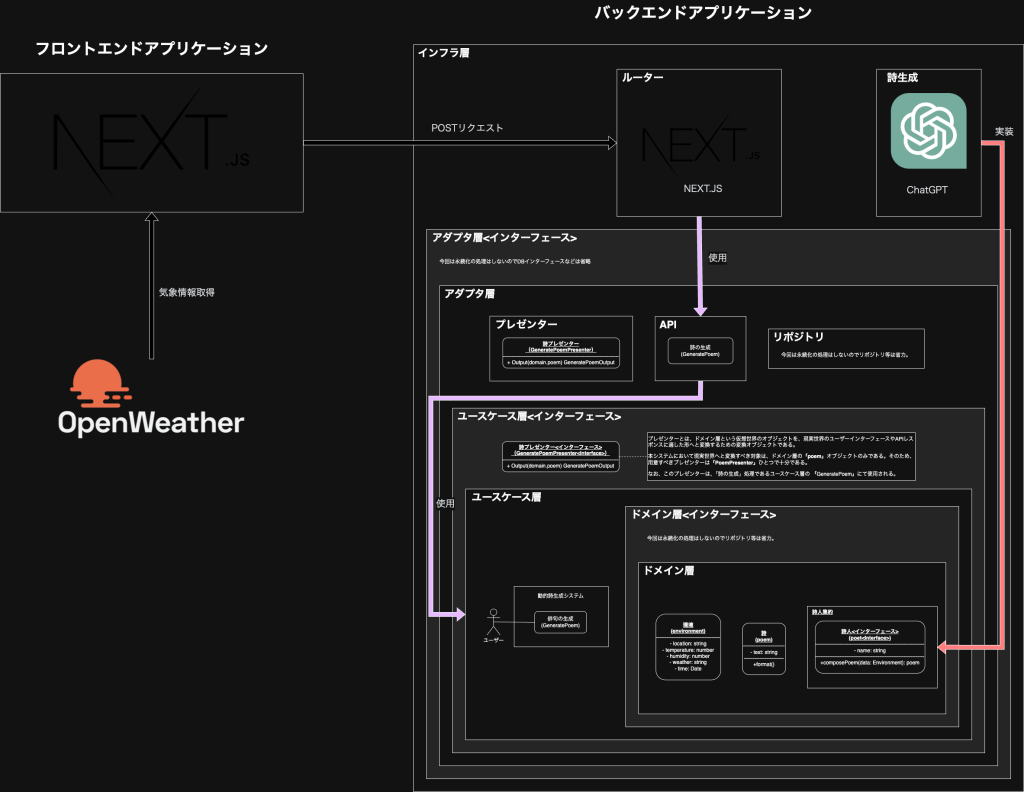Viewport: 1024px width, 792px height.
Task: Select the ChatGPT caption under the logo
Action: [x=927, y=189]
